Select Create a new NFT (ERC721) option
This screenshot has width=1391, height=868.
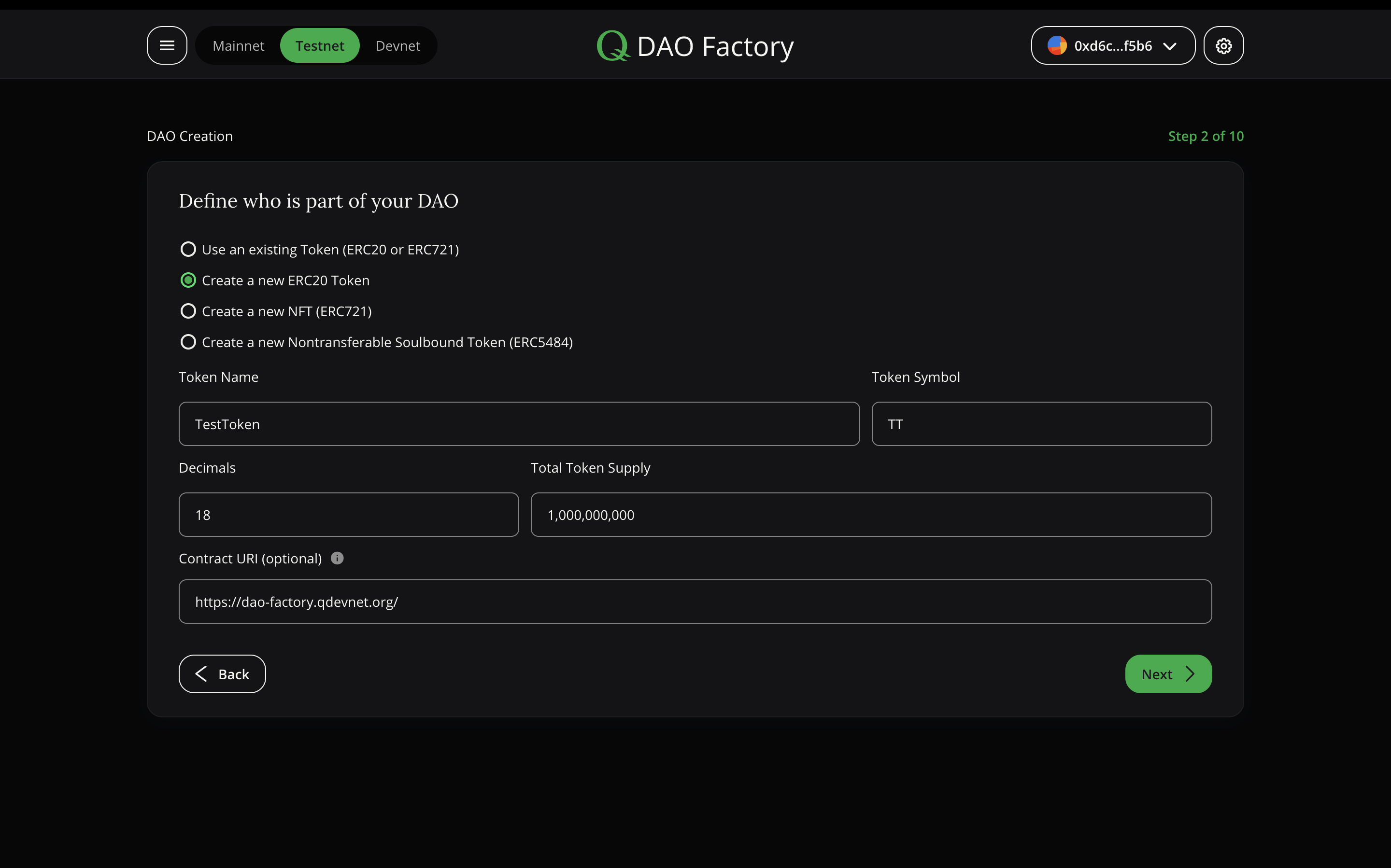tap(188, 311)
